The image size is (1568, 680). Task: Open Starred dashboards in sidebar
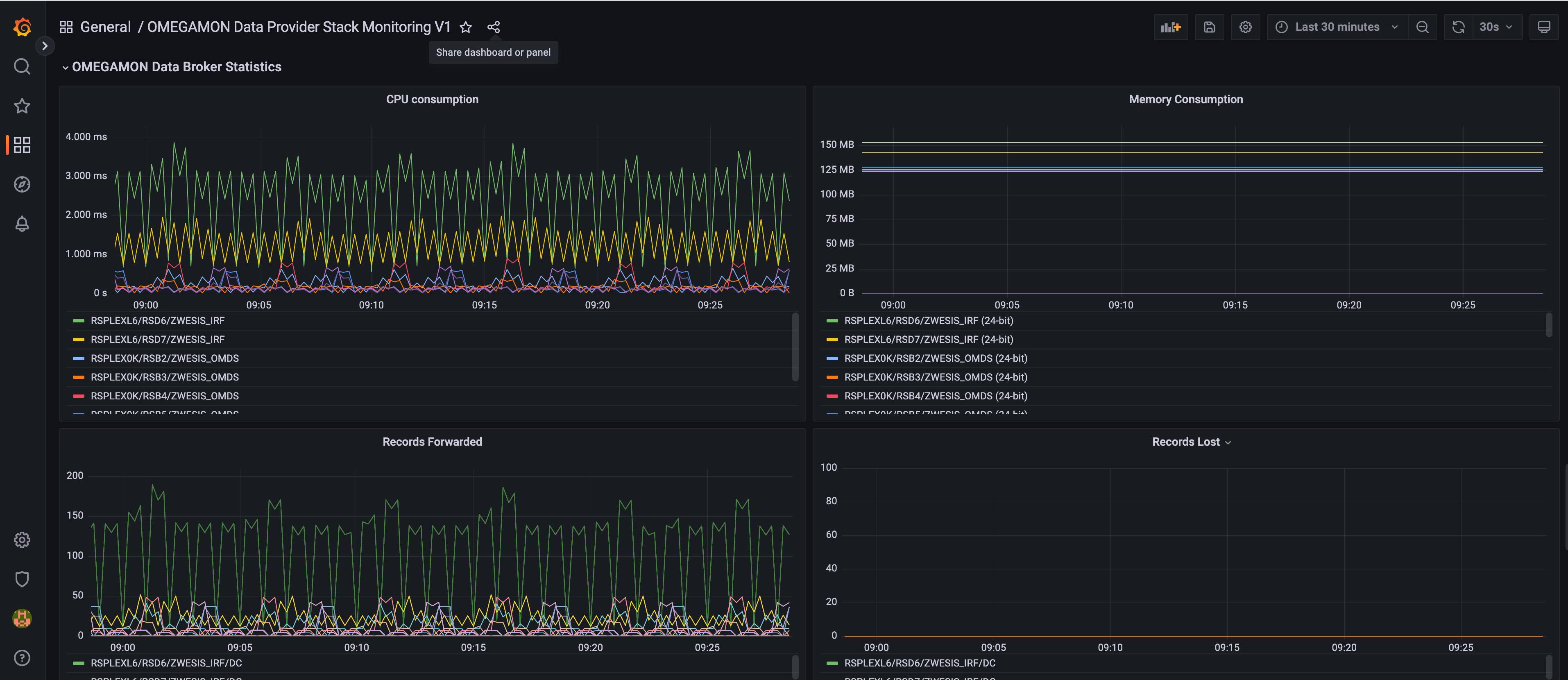click(x=22, y=106)
